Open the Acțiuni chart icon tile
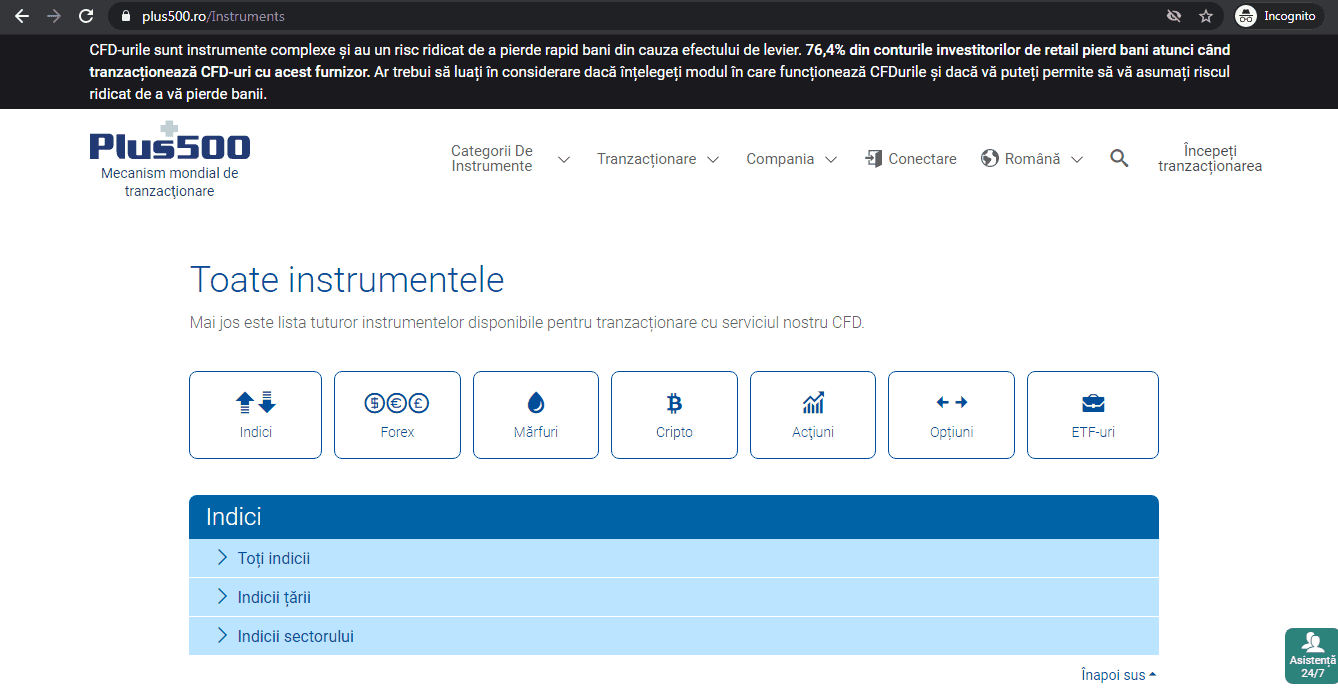 812,415
